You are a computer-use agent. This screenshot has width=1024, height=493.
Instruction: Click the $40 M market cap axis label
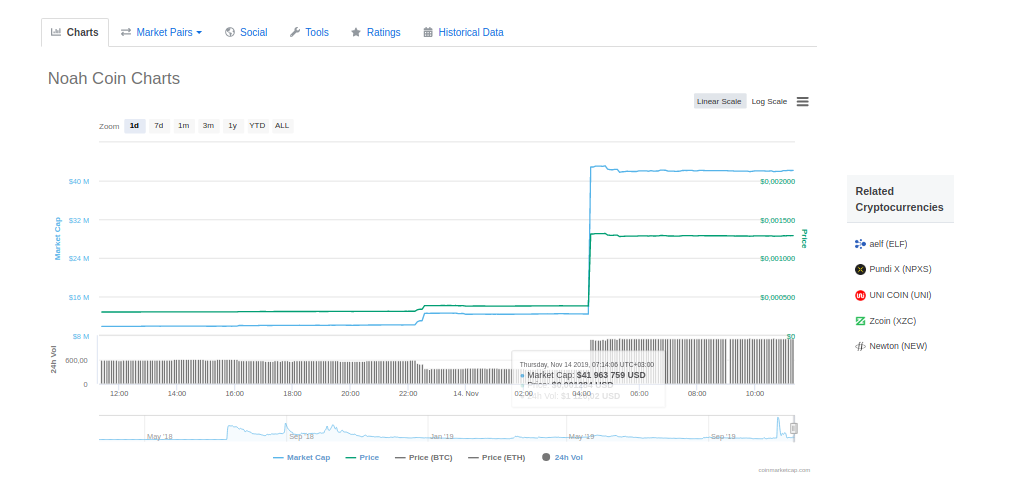78,181
